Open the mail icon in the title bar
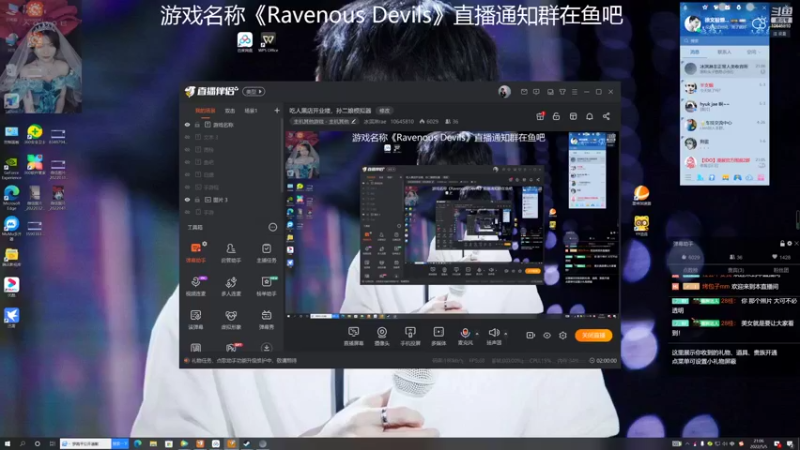Image resolution: width=800 pixels, height=450 pixels. 524,92
